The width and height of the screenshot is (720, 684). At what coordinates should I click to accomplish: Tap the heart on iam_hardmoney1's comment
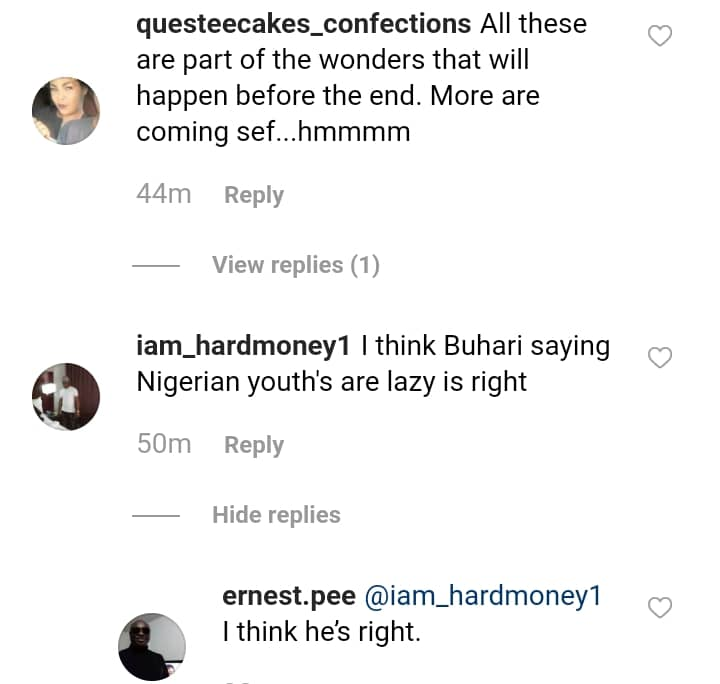pos(660,358)
